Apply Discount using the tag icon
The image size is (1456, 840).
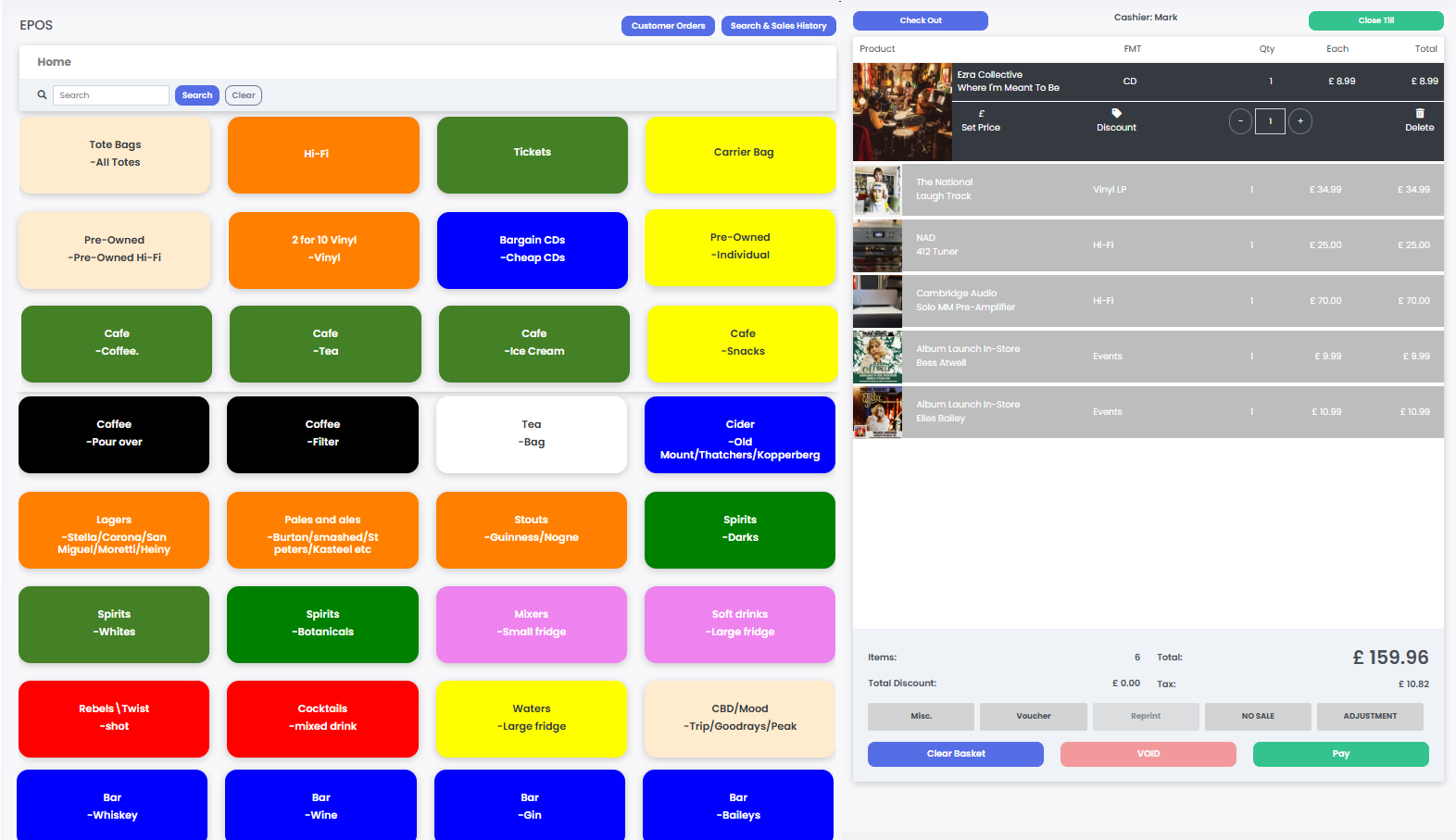point(1116,114)
